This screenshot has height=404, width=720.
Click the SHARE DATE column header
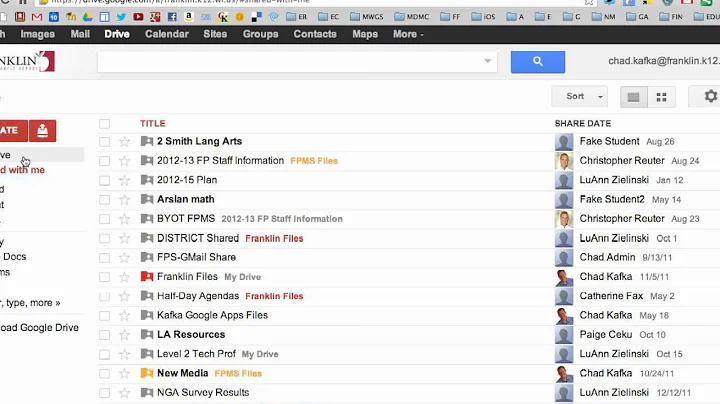tap(583, 123)
